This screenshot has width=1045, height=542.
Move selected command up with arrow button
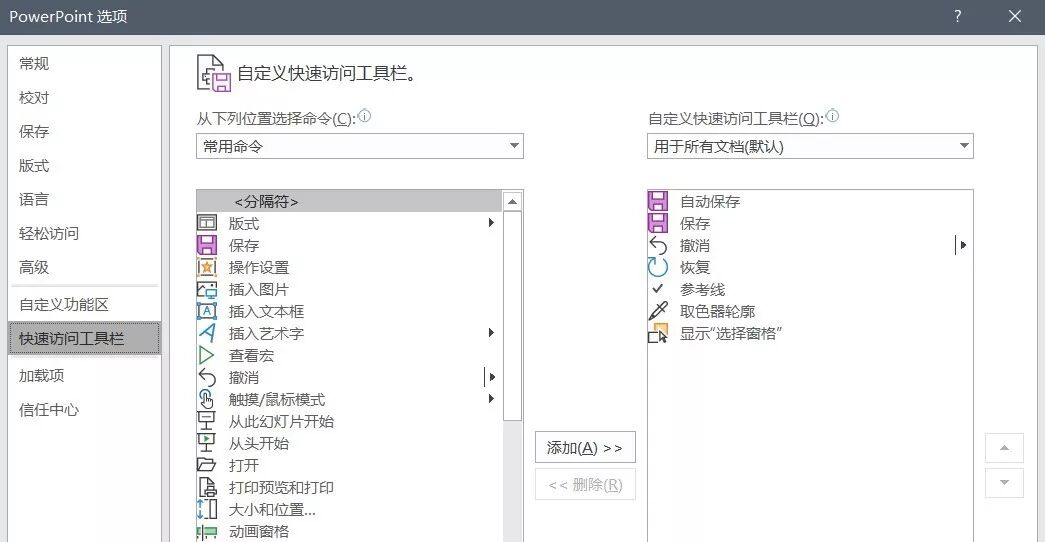tap(1004, 448)
